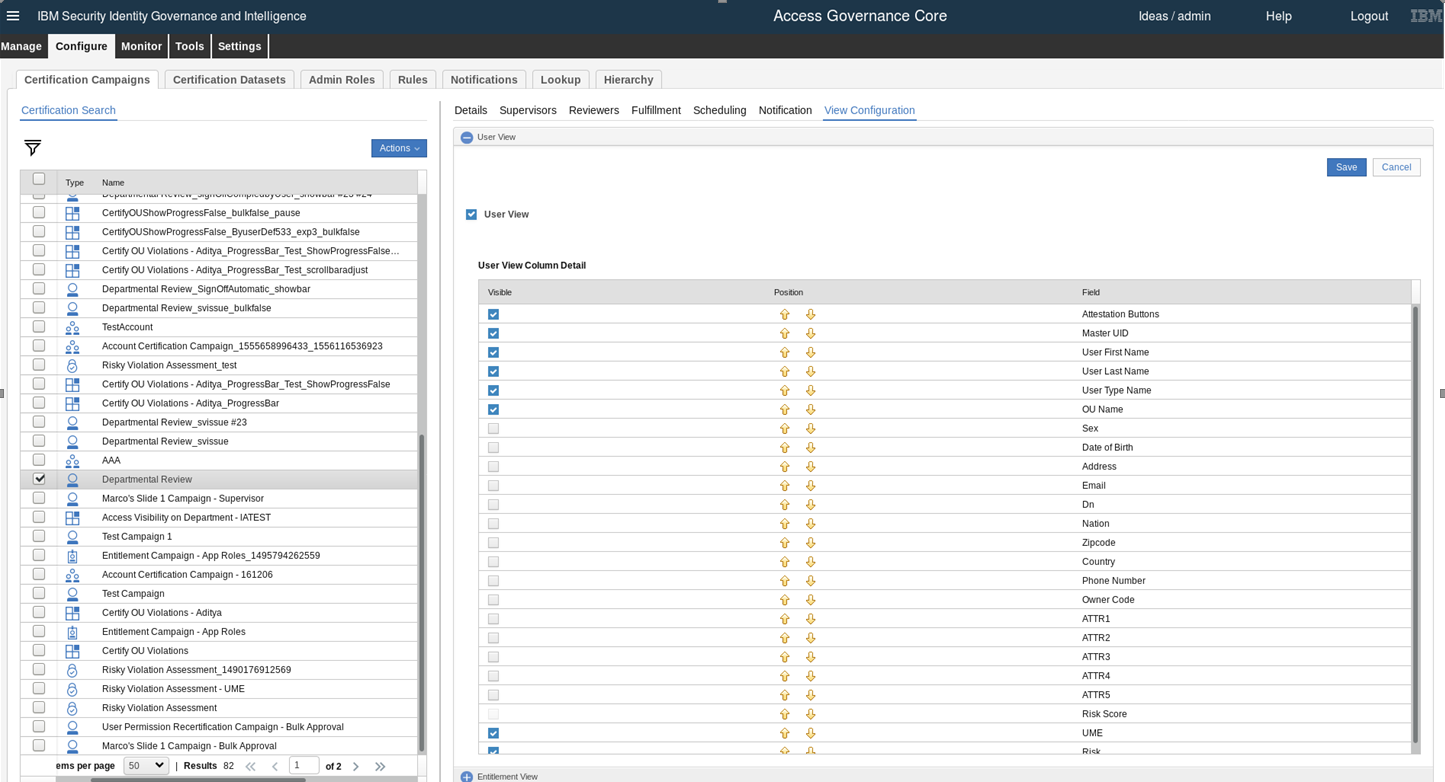This screenshot has height=782, width=1445.
Task: Open the Tools menu
Action: (x=189, y=46)
